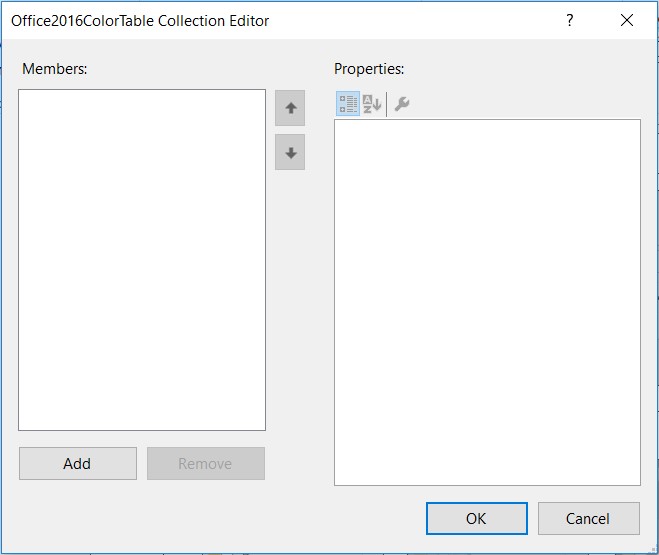Image resolution: width=659 pixels, height=555 pixels.
Task: Move member up with the up arrow
Action: [x=290, y=108]
